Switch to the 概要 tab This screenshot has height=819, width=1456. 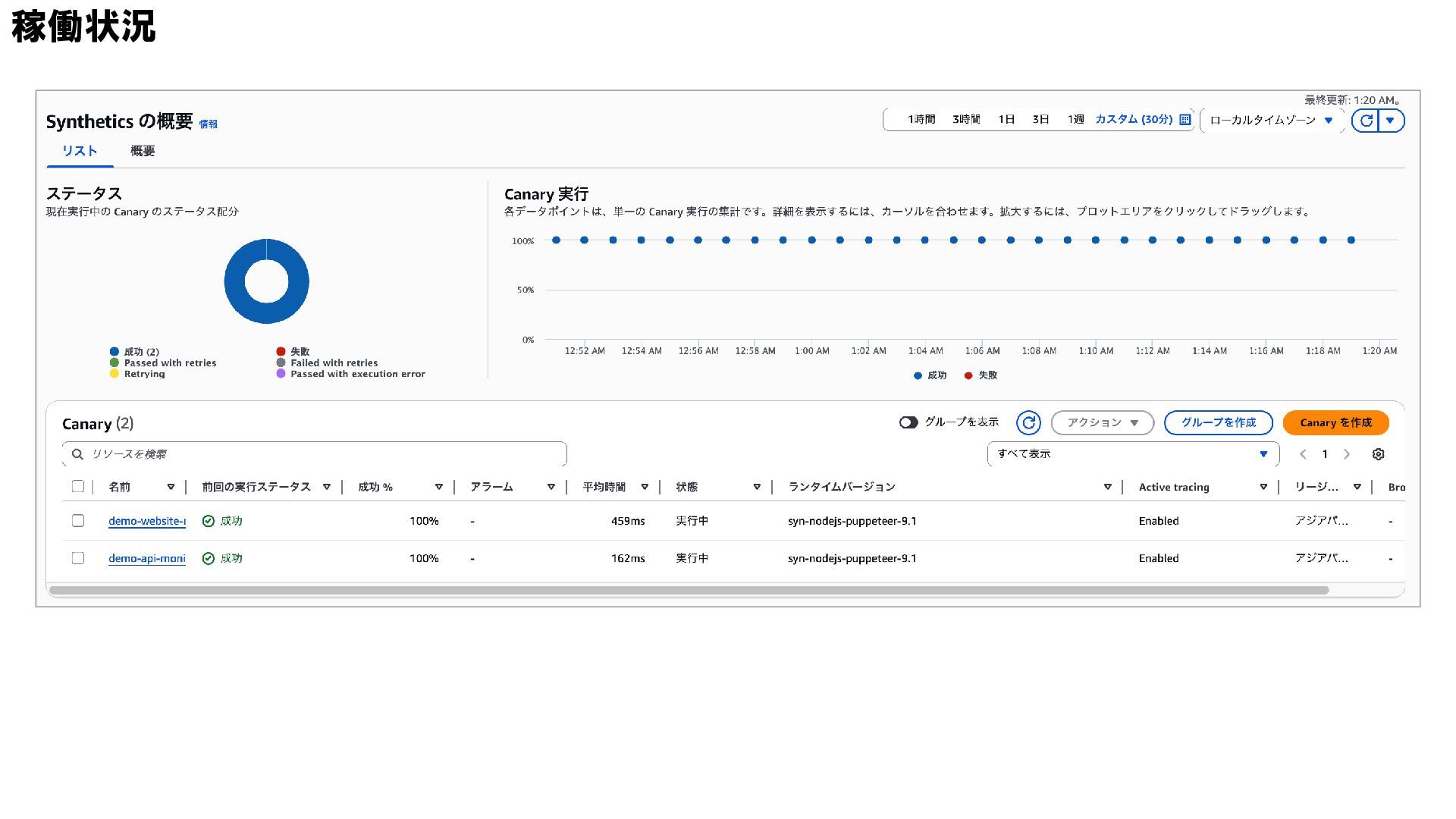pyautogui.click(x=143, y=151)
